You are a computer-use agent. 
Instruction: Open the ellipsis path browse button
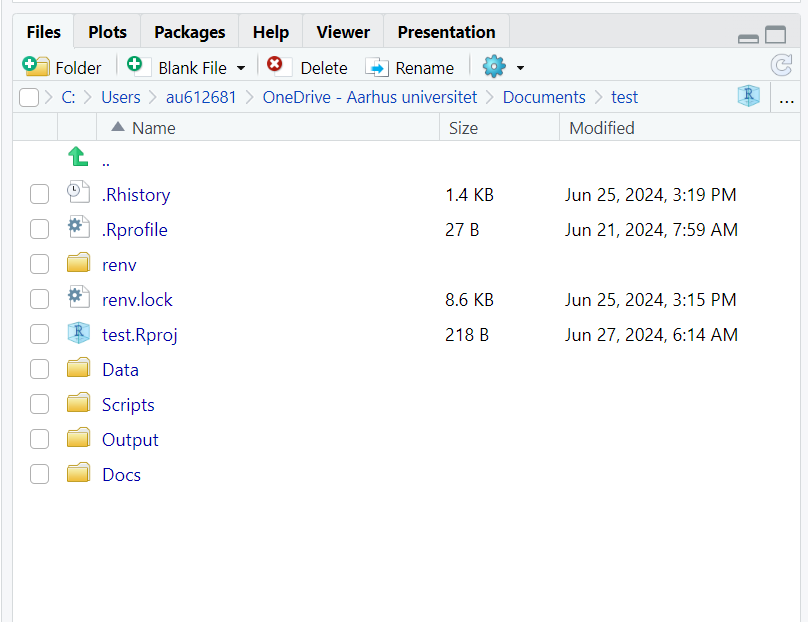coord(787,98)
